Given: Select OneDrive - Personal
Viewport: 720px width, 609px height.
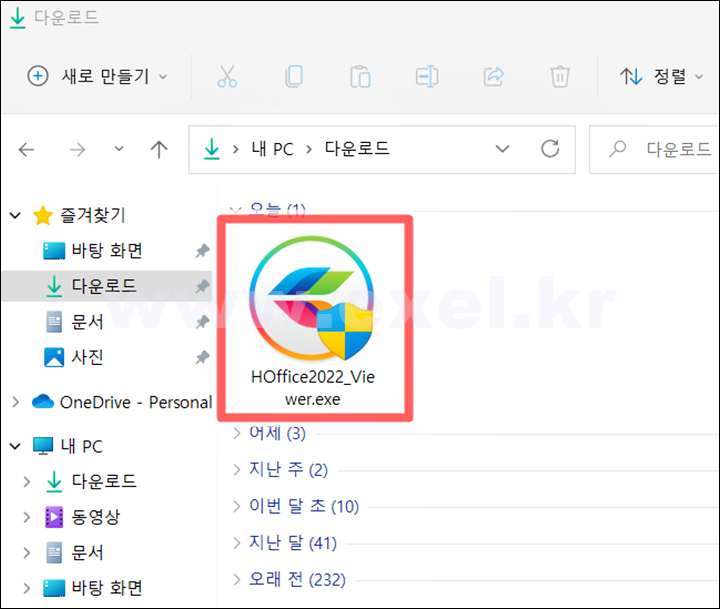Looking at the screenshot, I should 136,402.
